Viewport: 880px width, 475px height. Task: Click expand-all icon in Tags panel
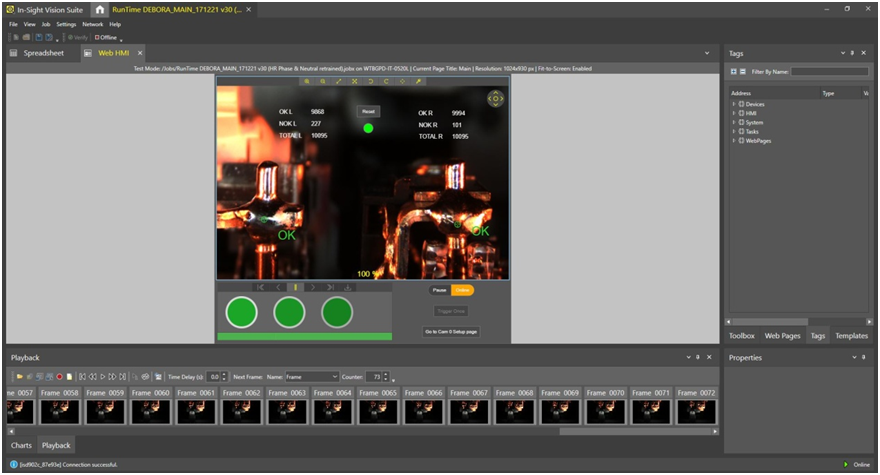pos(734,72)
